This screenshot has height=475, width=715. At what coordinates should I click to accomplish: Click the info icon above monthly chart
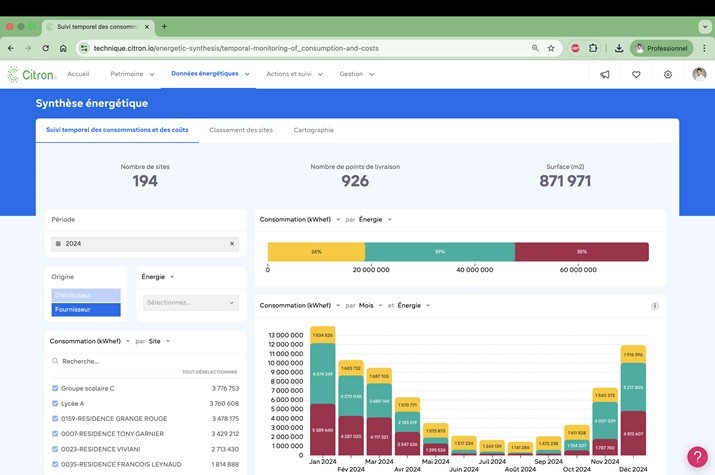tap(655, 306)
